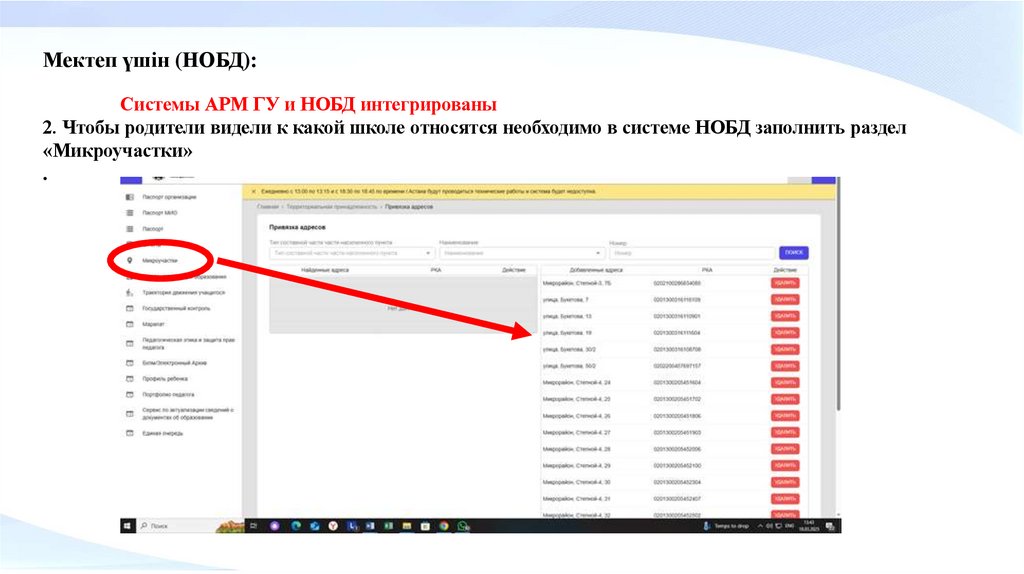
Task: Click the Микроучастки map pin icon
Action: [129, 261]
